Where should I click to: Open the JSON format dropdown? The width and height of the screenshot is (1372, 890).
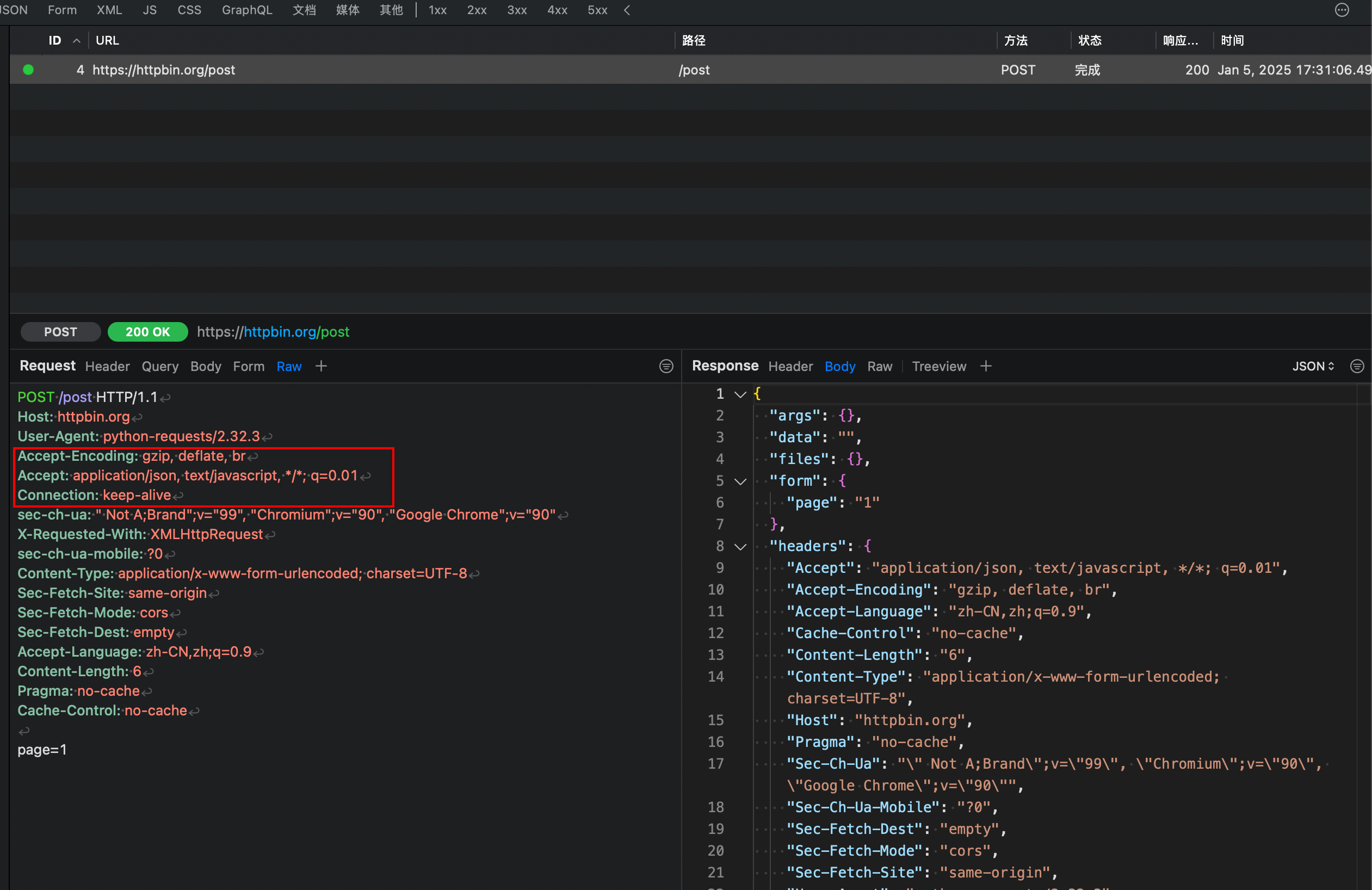click(x=1313, y=366)
